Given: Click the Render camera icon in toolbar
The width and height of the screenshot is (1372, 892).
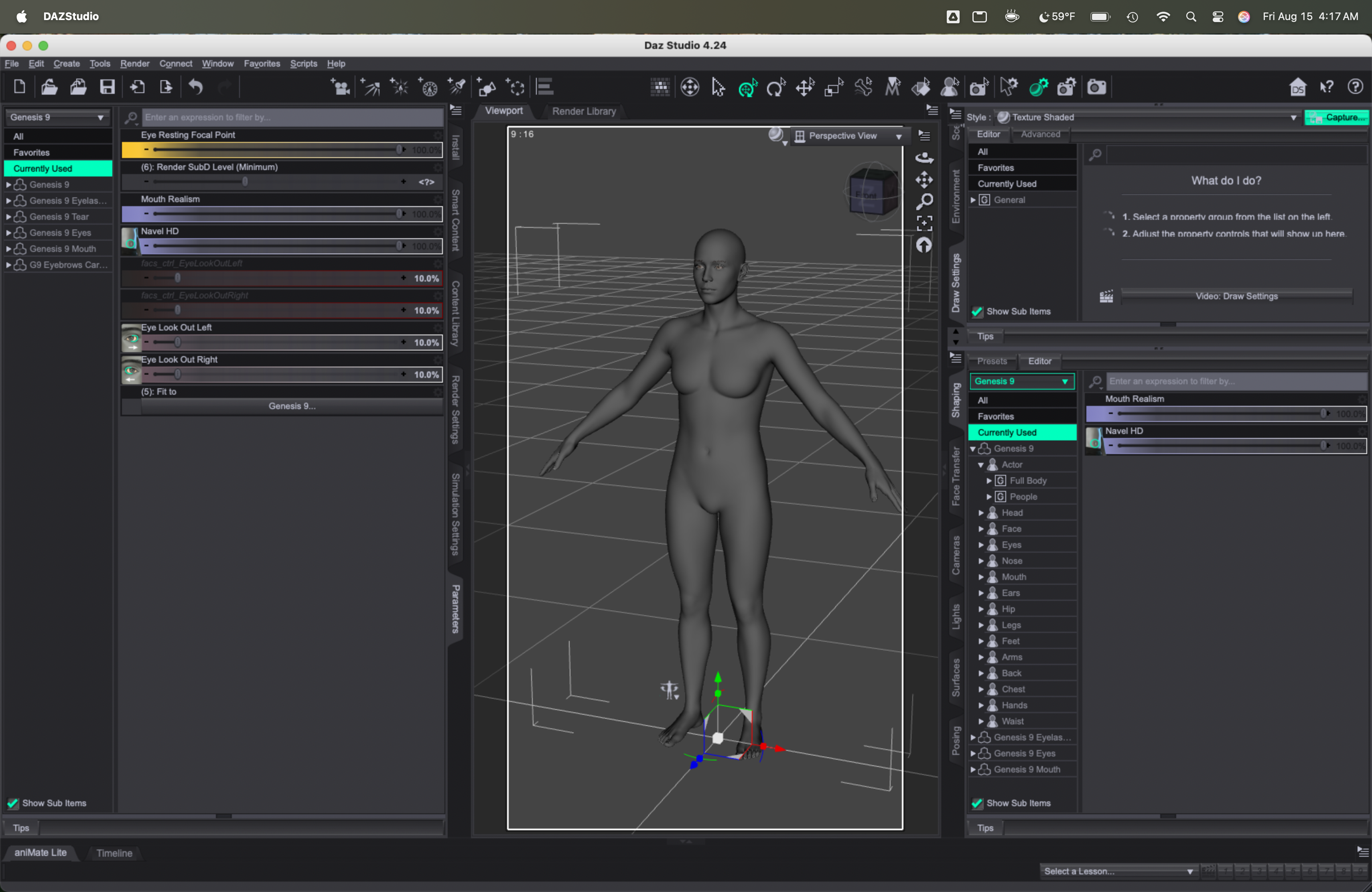Looking at the screenshot, I should point(1096,87).
